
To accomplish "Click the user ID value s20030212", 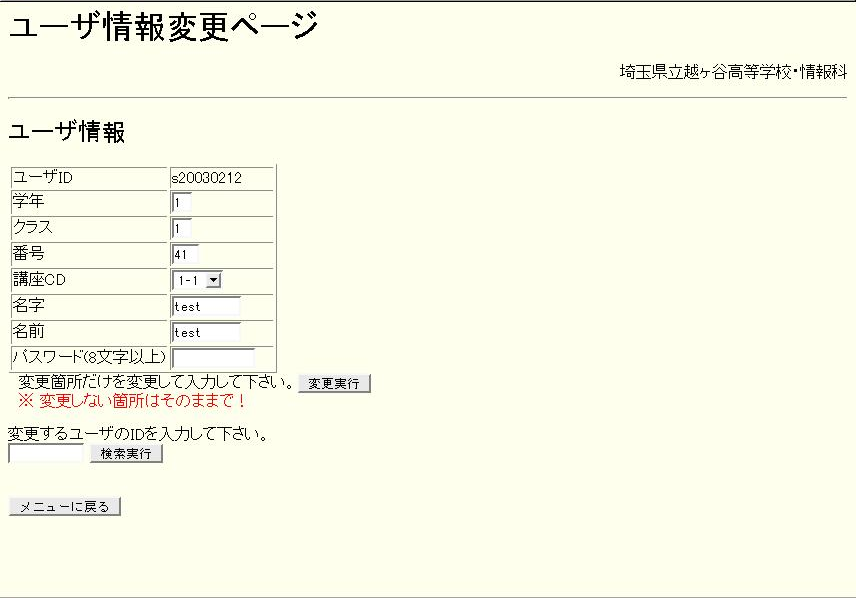I will coord(207,178).
